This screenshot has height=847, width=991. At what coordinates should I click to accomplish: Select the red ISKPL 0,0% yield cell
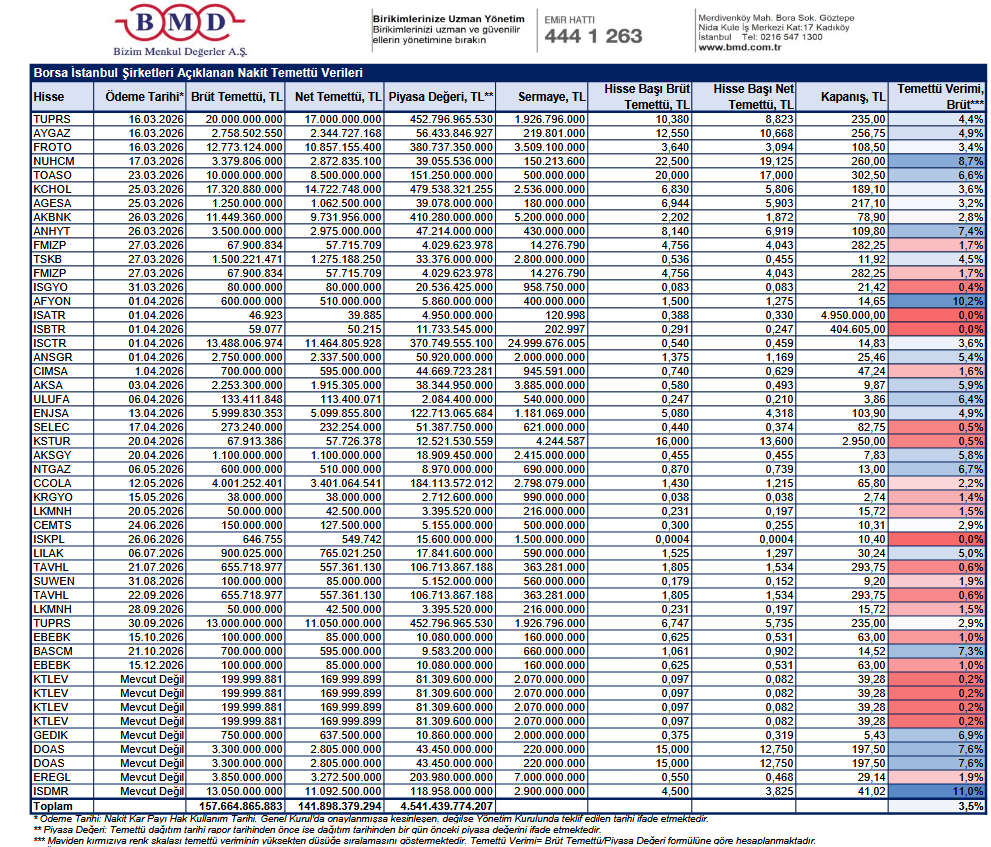[x=939, y=537]
